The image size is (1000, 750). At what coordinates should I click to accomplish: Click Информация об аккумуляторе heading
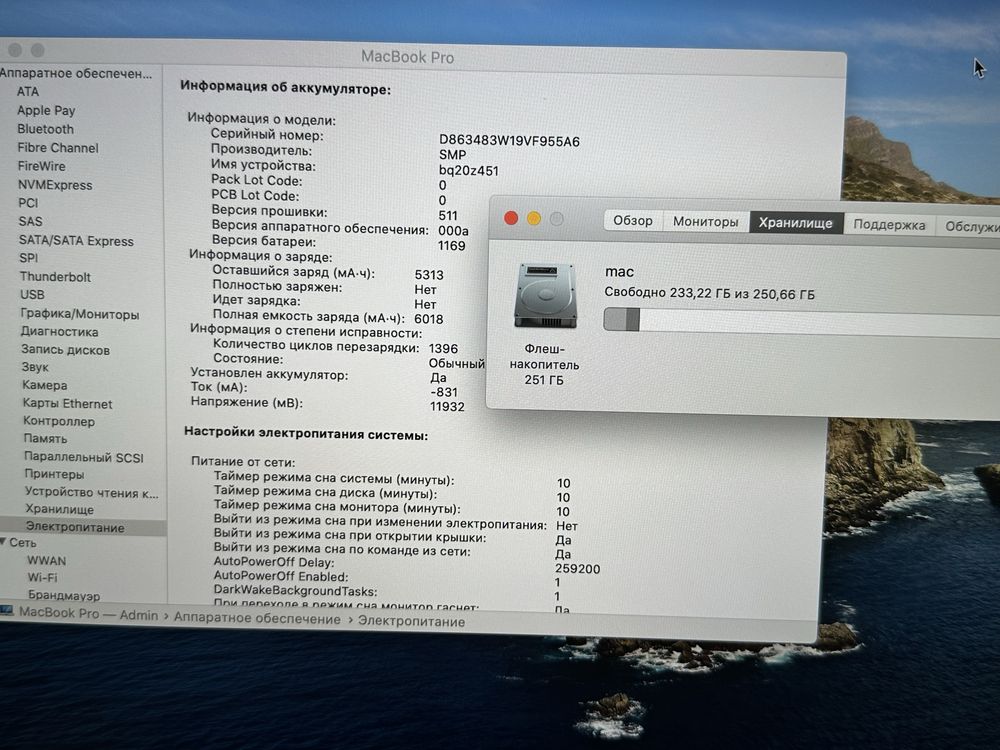[x=285, y=87]
